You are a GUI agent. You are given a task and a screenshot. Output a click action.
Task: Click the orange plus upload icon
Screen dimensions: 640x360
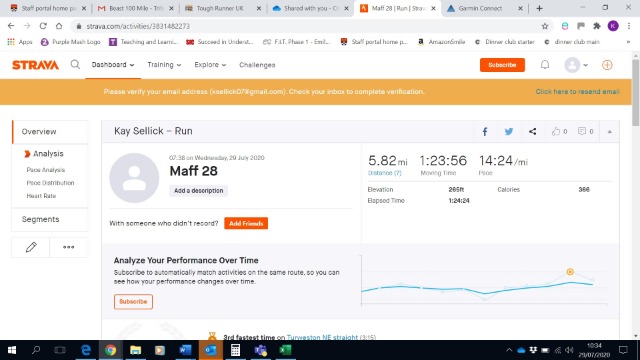pos(607,65)
